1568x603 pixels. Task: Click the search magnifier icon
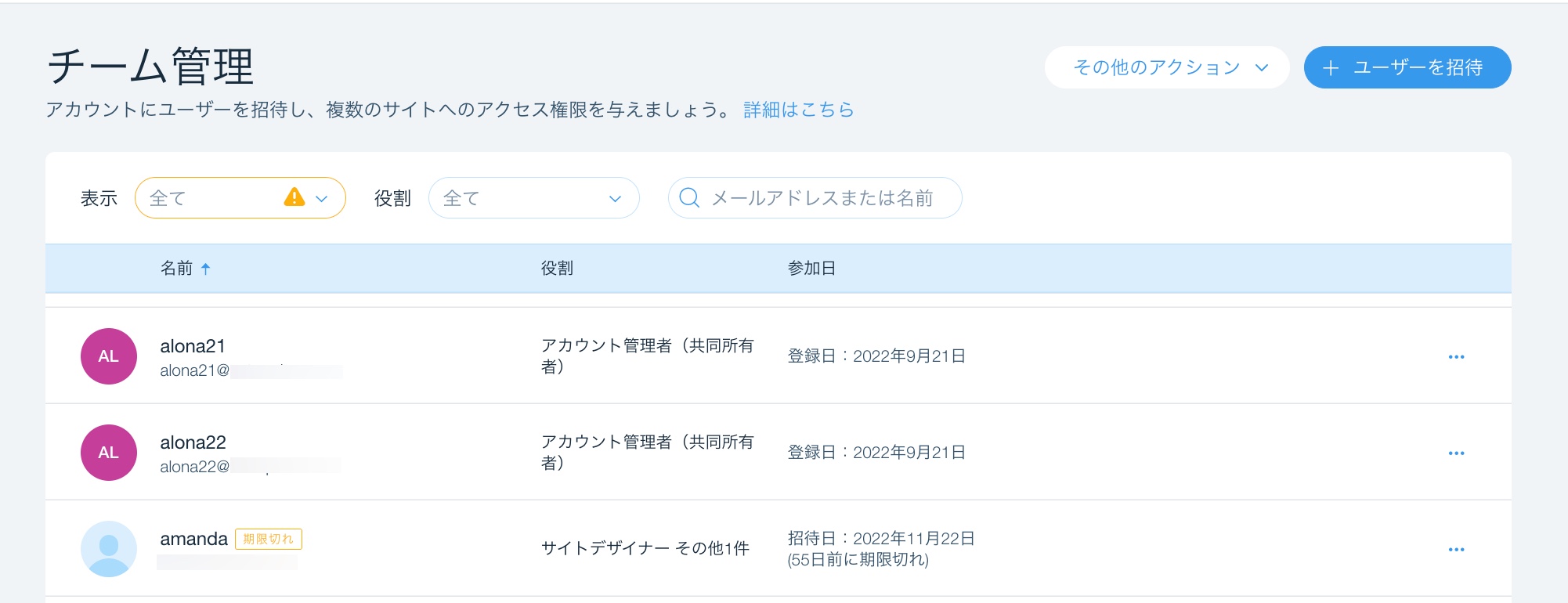point(689,197)
